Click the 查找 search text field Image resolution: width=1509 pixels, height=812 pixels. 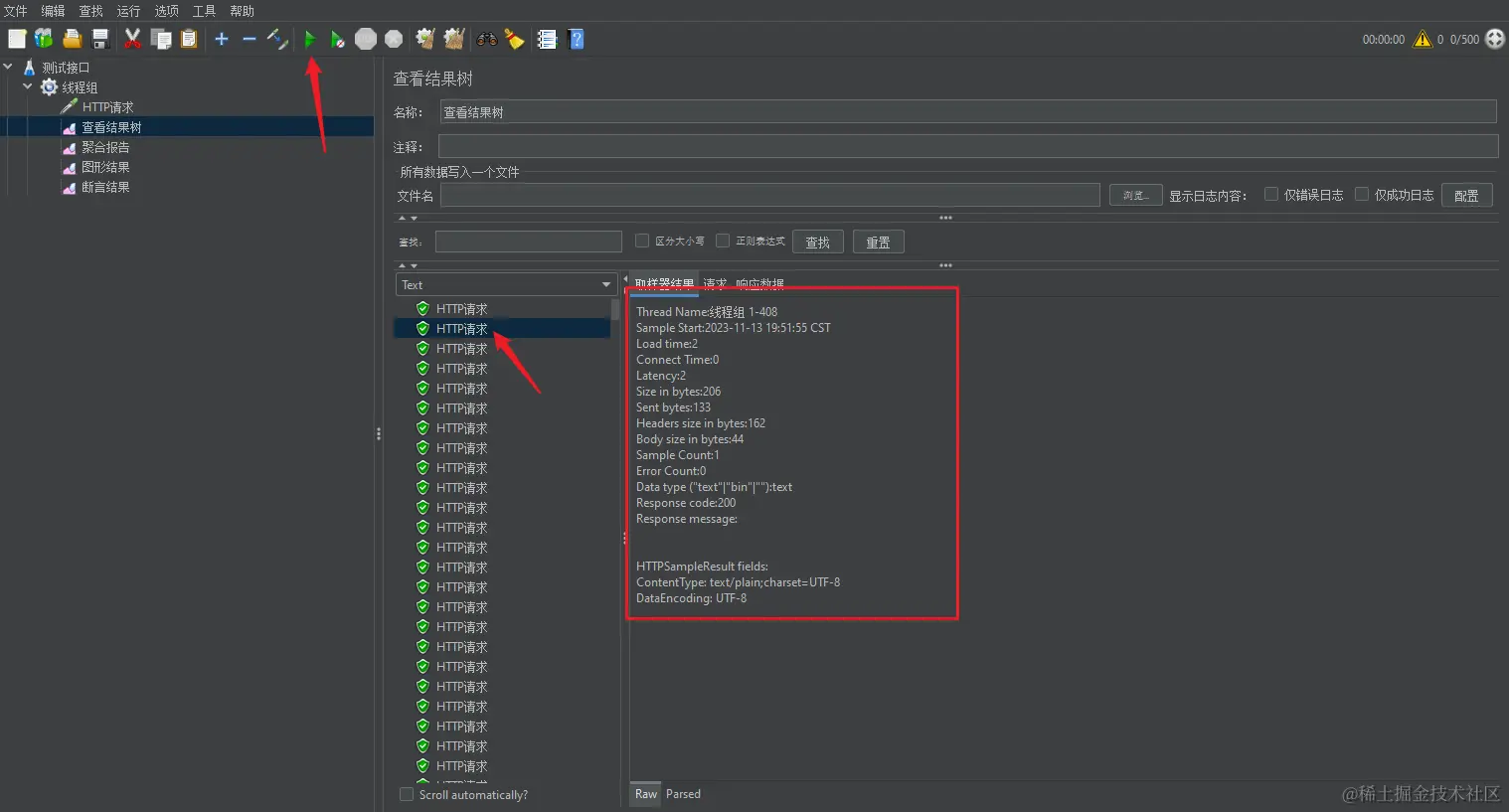tap(529, 242)
